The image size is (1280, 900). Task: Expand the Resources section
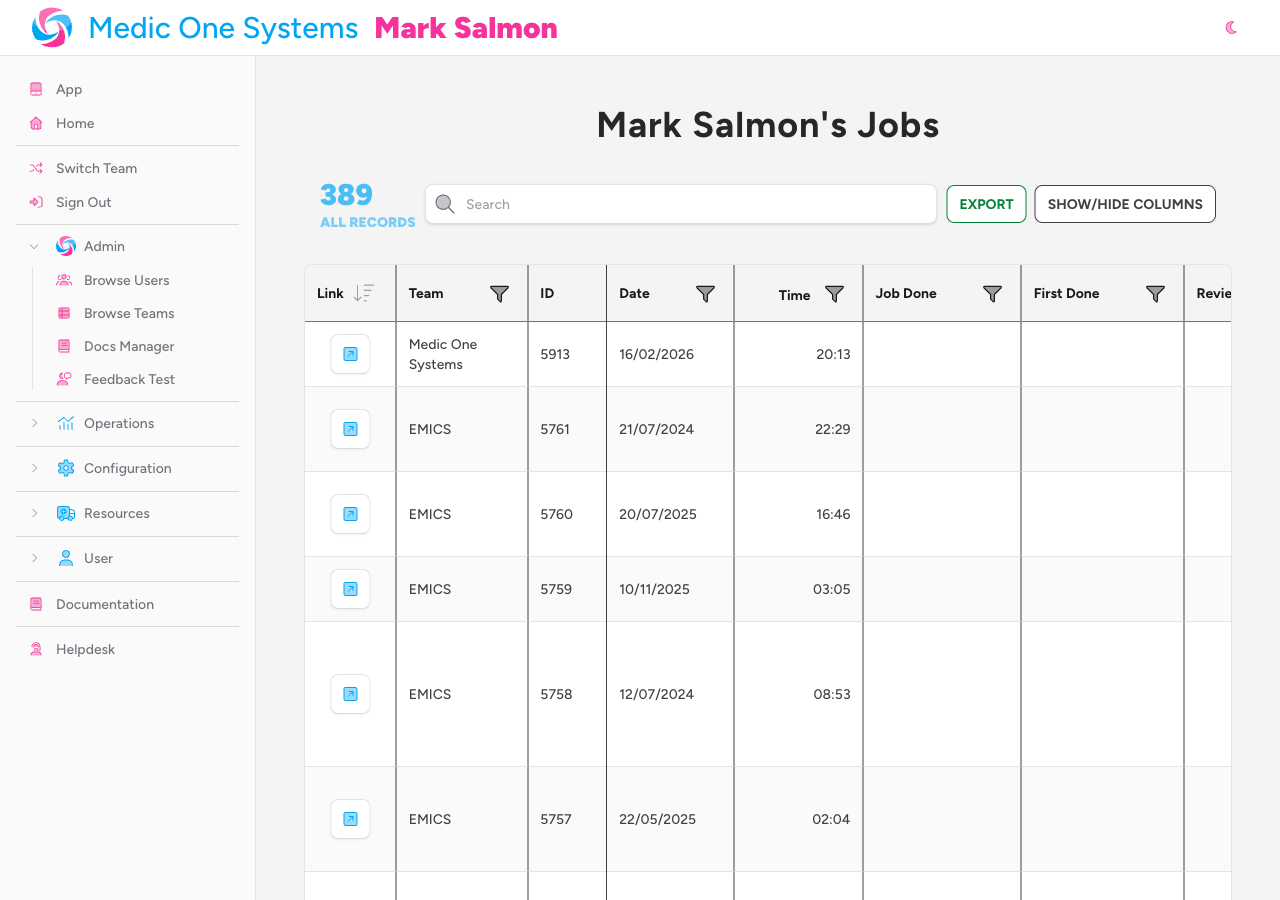(33, 514)
